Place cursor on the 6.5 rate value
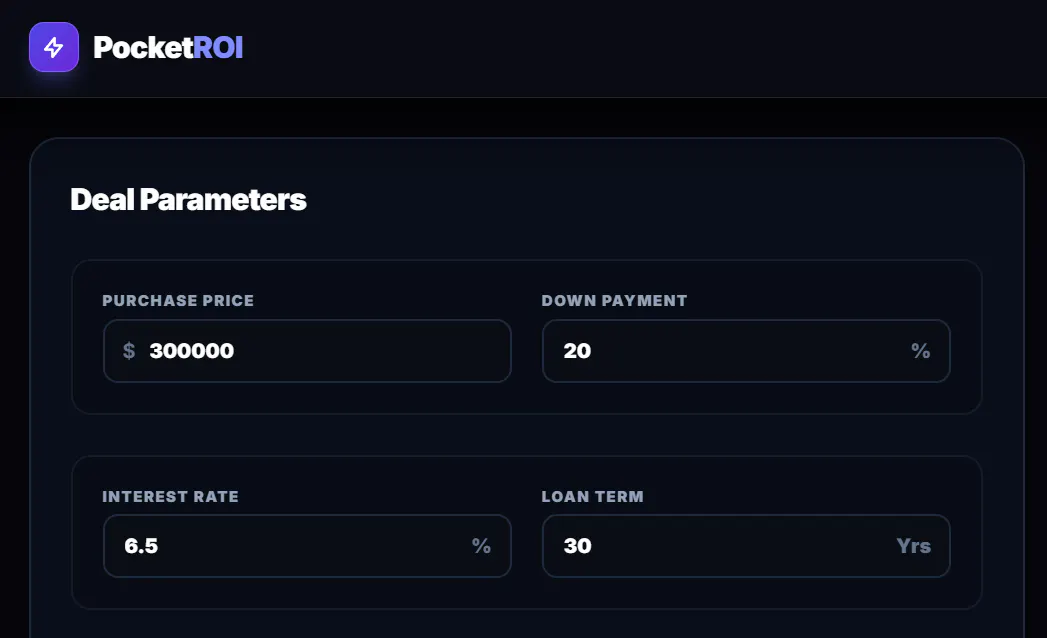The image size is (1047, 638). 141,546
